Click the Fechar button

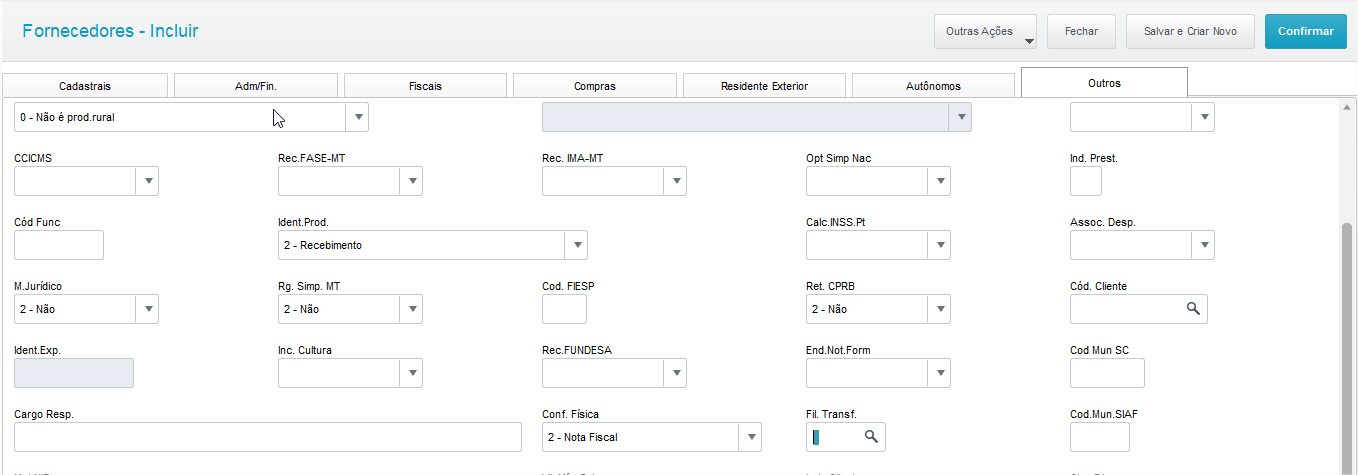pyautogui.click(x=1081, y=31)
